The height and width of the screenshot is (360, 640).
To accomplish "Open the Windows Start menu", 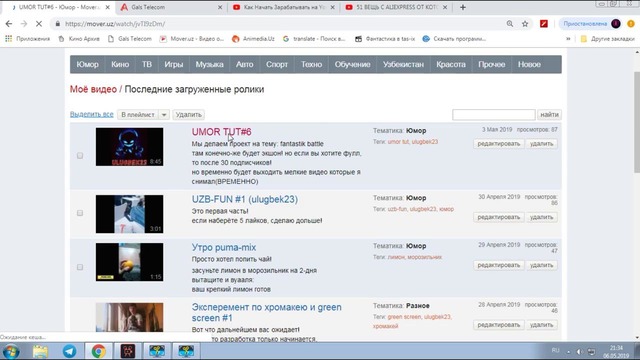I will (11, 351).
